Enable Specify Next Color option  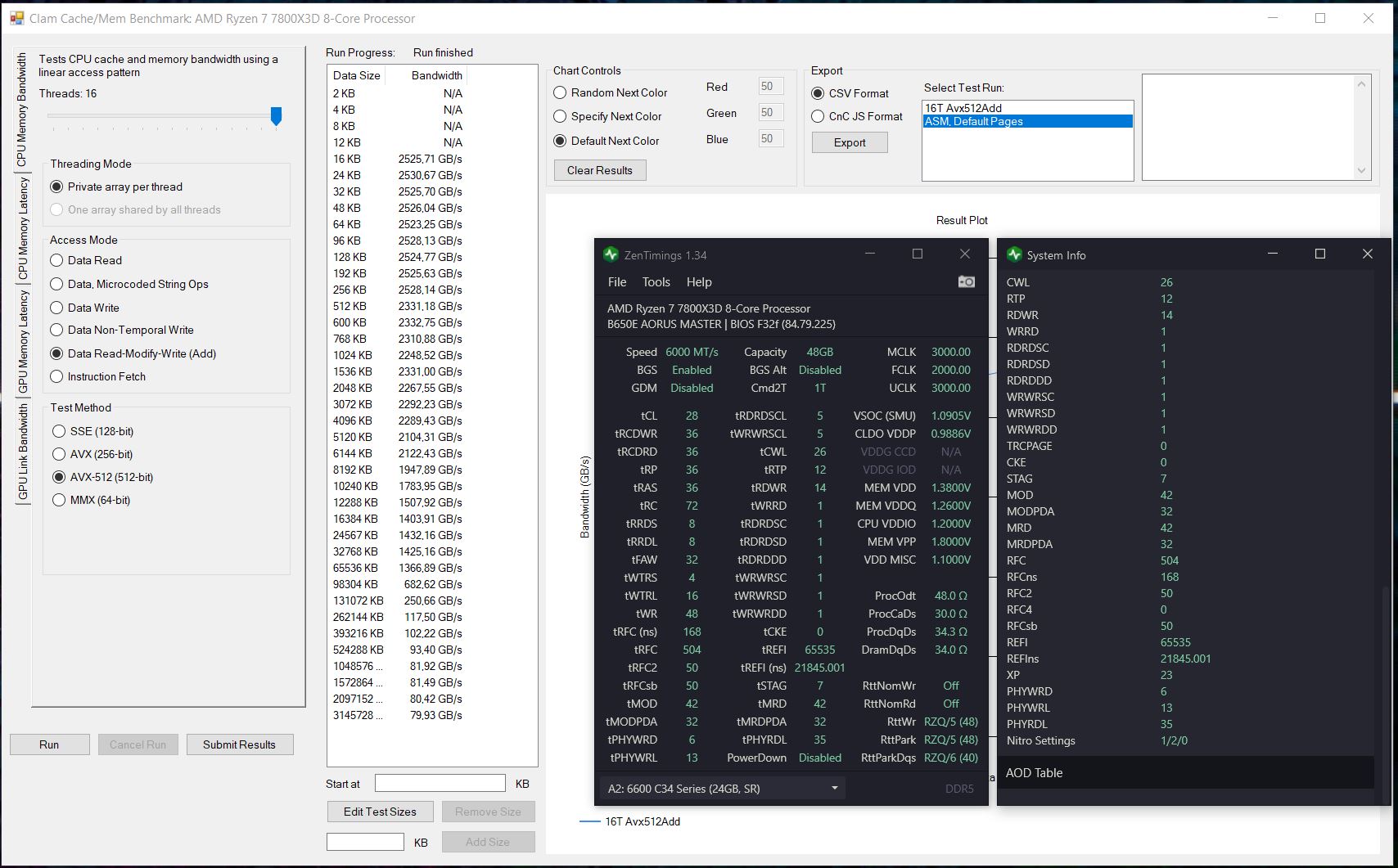pos(607,116)
